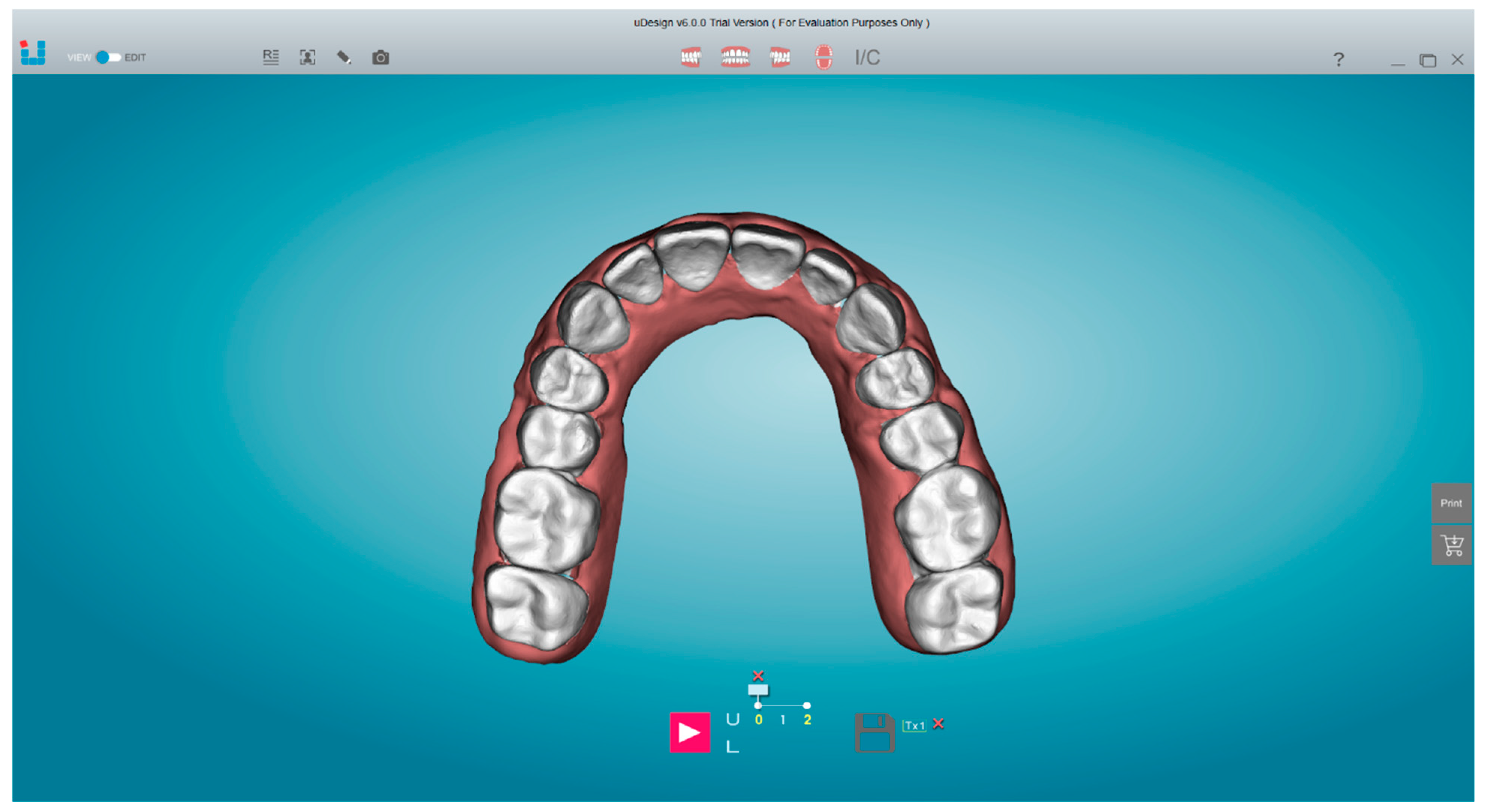The width and height of the screenshot is (1485, 812).
Task: Click the stage slider handle at step 0
Action: [757, 690]
